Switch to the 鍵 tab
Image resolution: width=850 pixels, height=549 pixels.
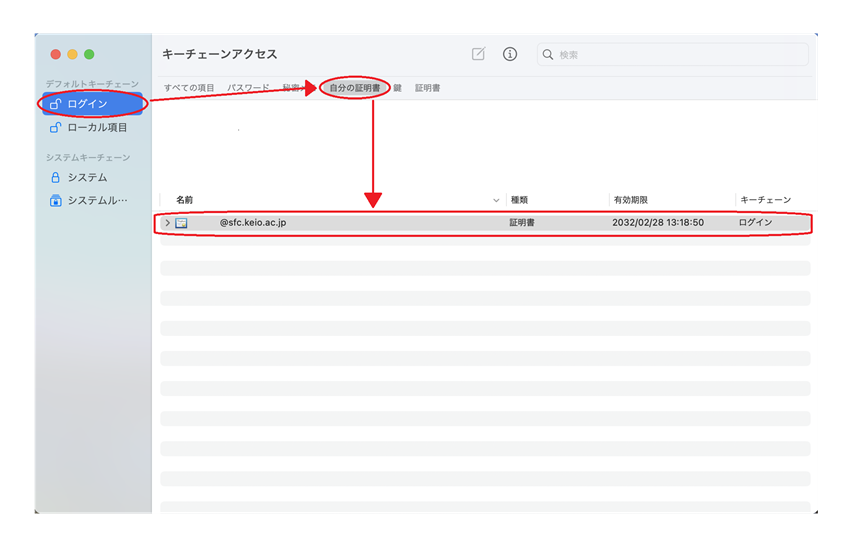[398, 88]
